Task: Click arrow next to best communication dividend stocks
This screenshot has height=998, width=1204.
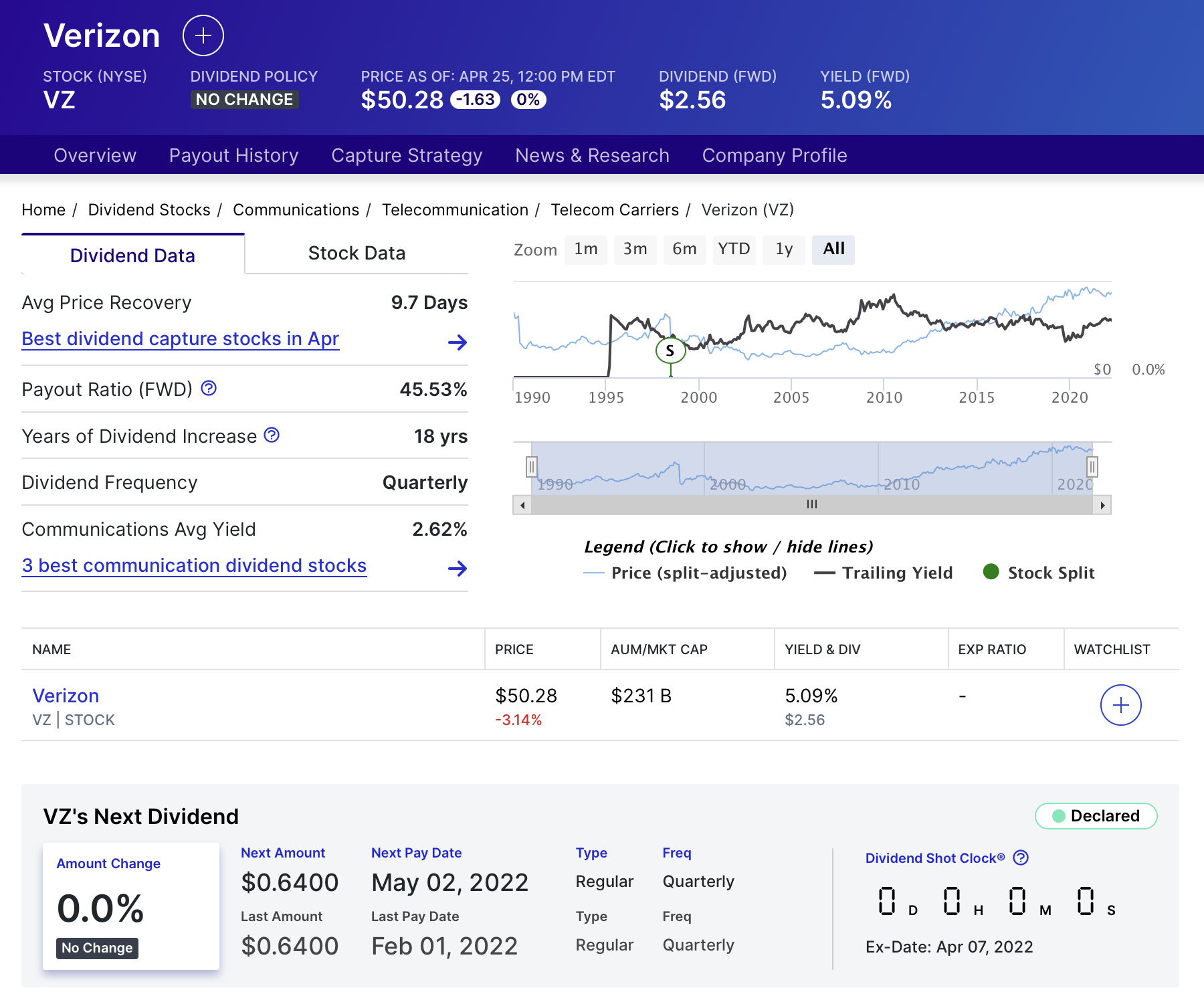Action: tap(458, 569)
